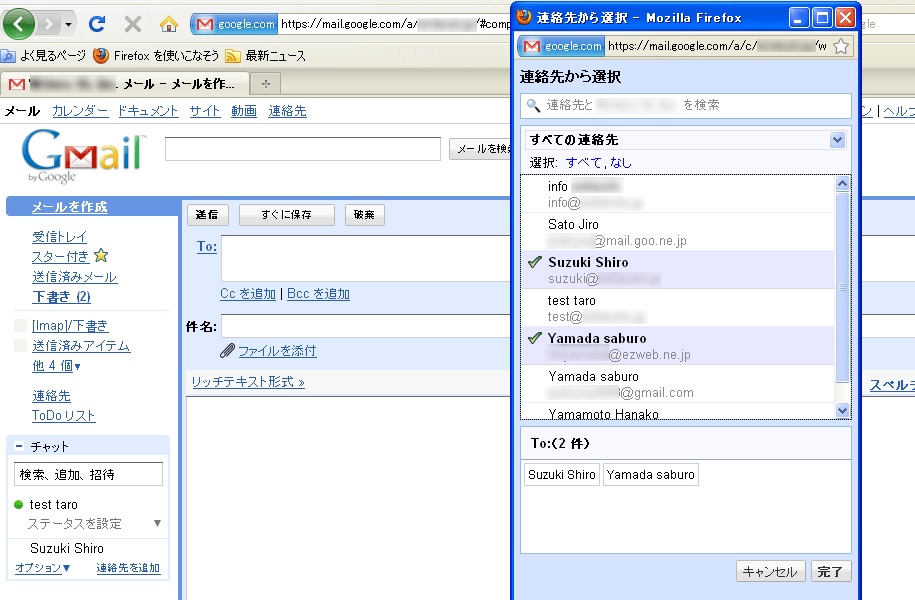The height and width of the screenshot is (600, 915).
Task: Open the Firefox を使いこなそう bookmark
Action: [x=156, y=55]
